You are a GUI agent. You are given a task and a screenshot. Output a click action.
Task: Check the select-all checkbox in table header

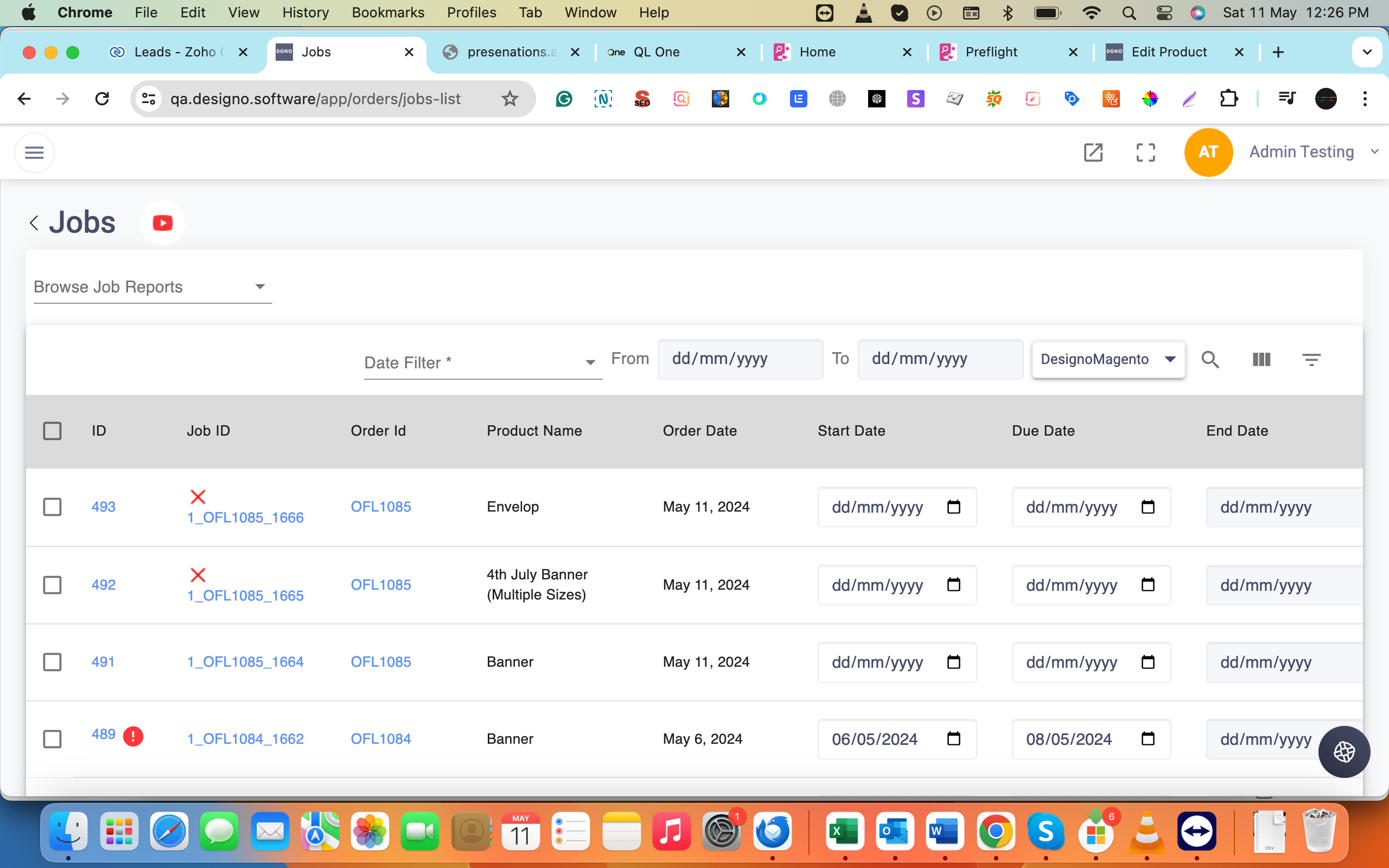[x=52, y=431]
